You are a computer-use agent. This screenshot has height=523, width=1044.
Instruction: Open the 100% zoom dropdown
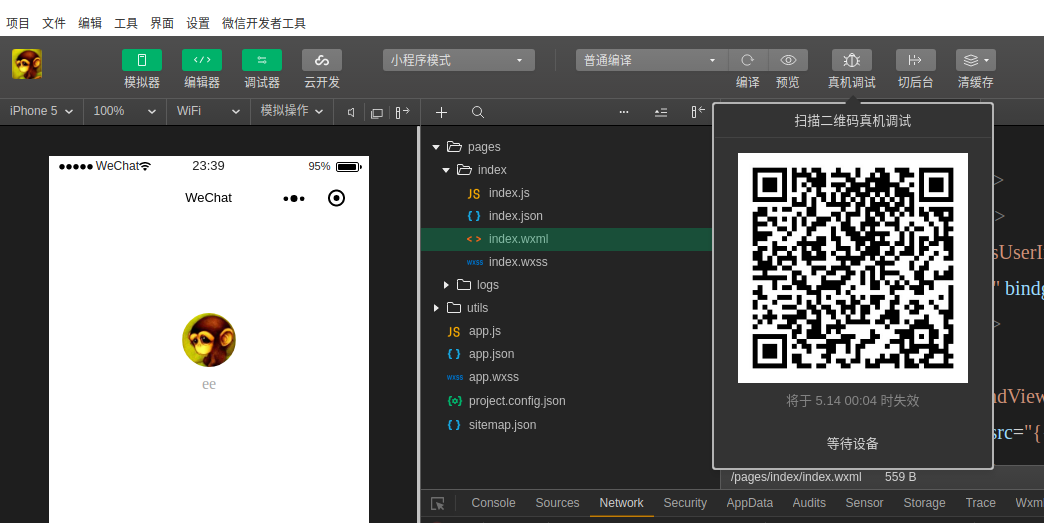[125, 111]
